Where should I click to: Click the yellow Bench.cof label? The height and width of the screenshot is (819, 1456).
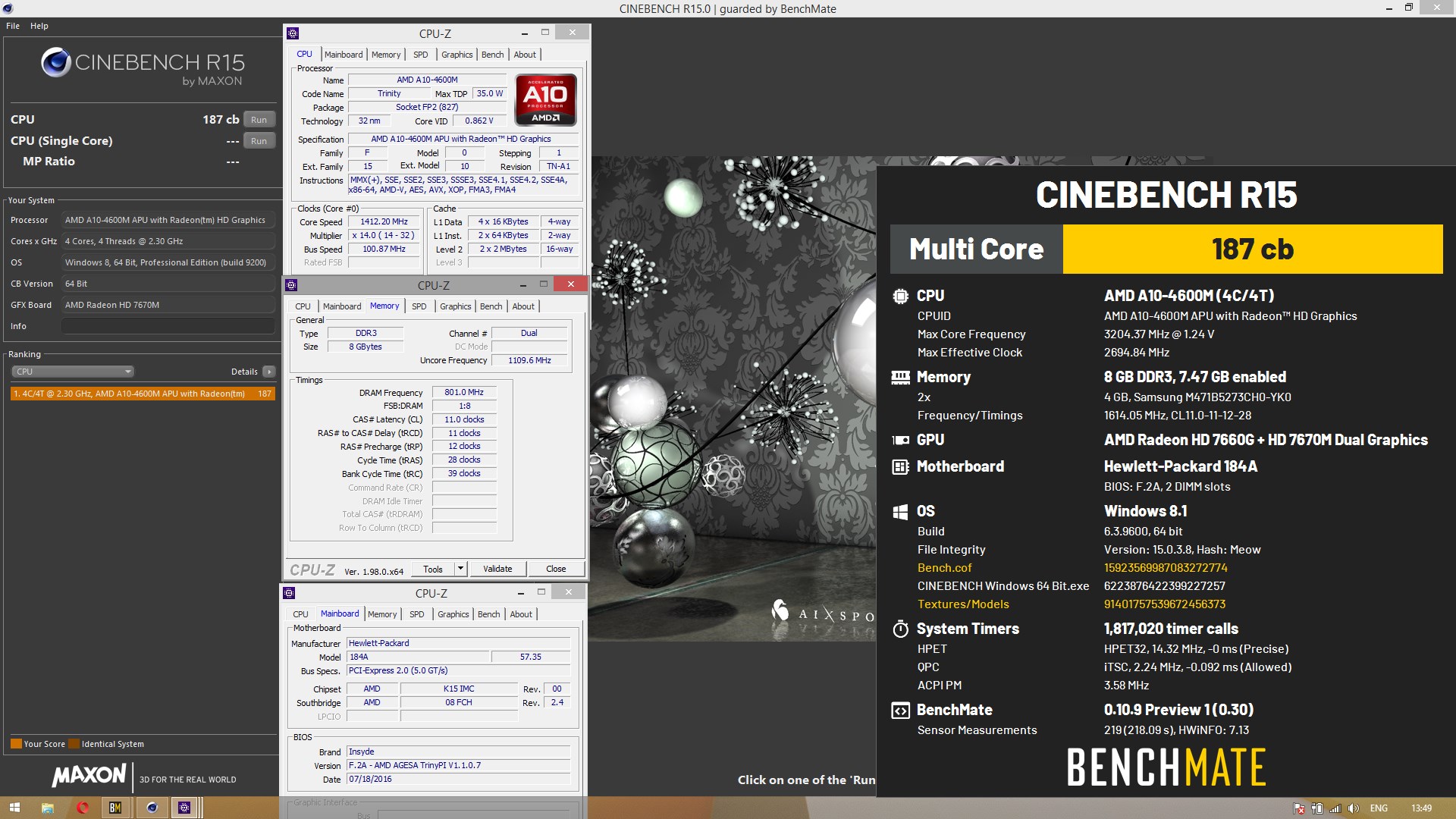tap(944, 568)
